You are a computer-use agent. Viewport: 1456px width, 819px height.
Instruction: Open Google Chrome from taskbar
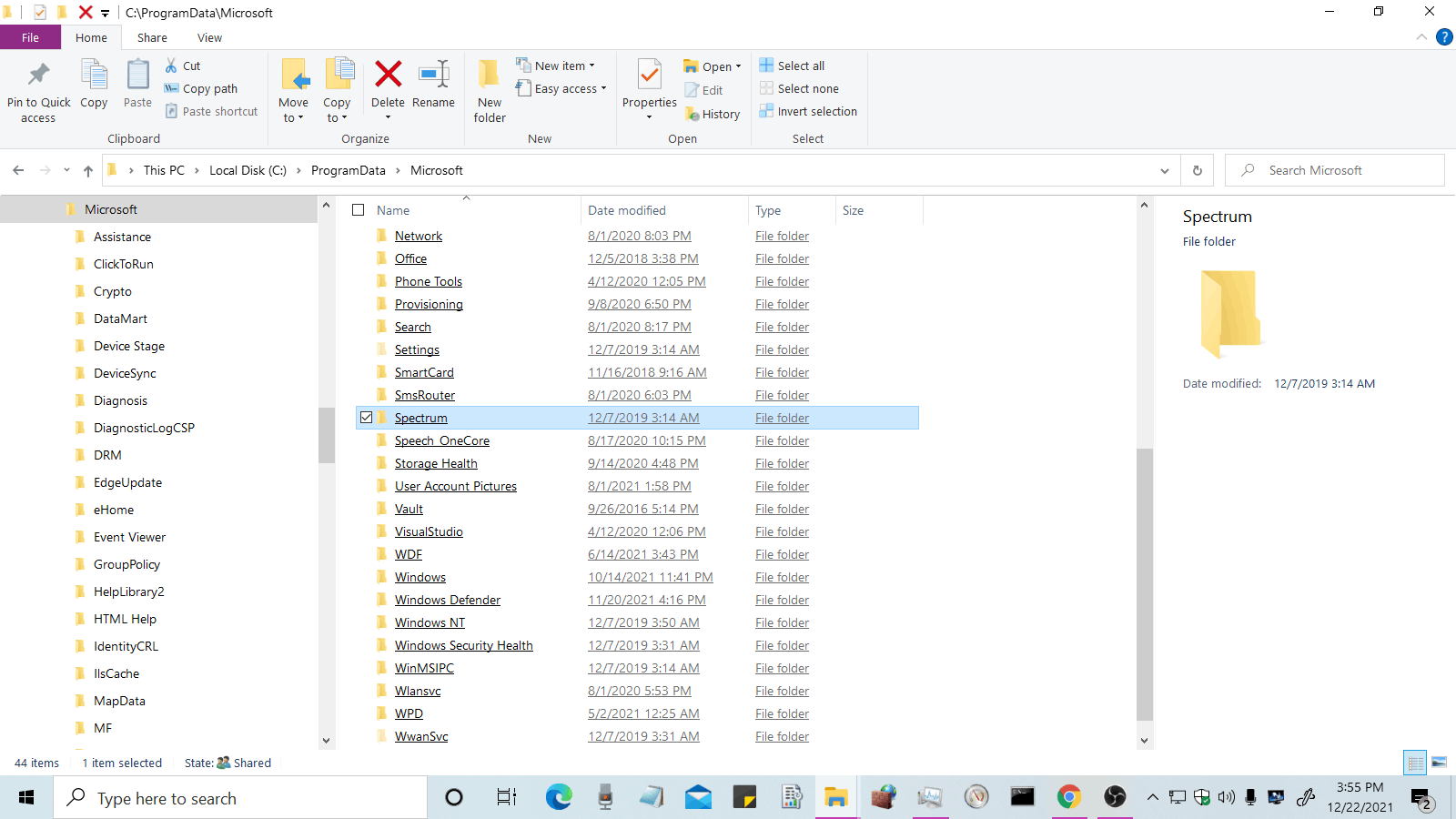pos(1069,798)
